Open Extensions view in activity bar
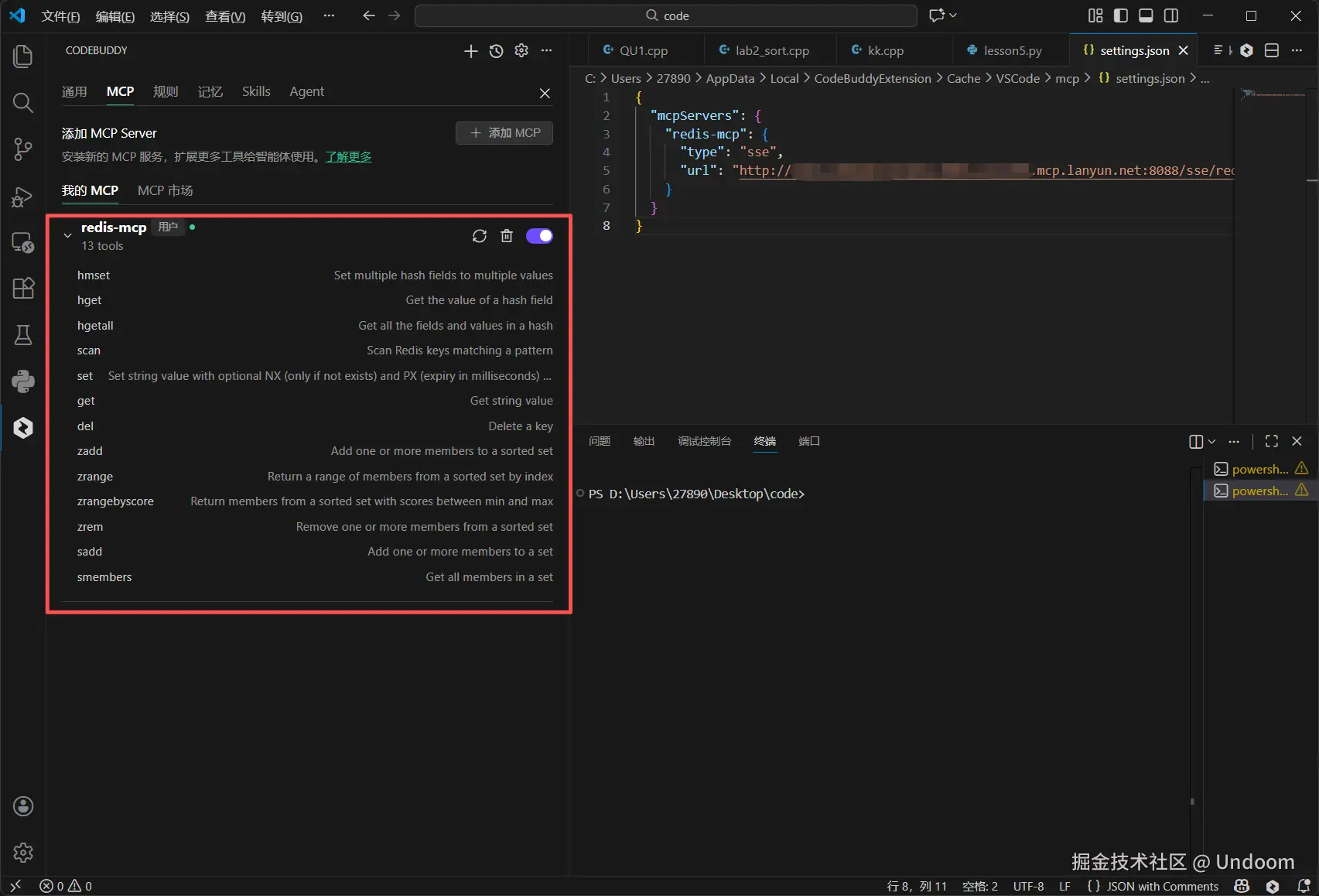This screenshot has width=1319, height=896. tap(23, 288)
